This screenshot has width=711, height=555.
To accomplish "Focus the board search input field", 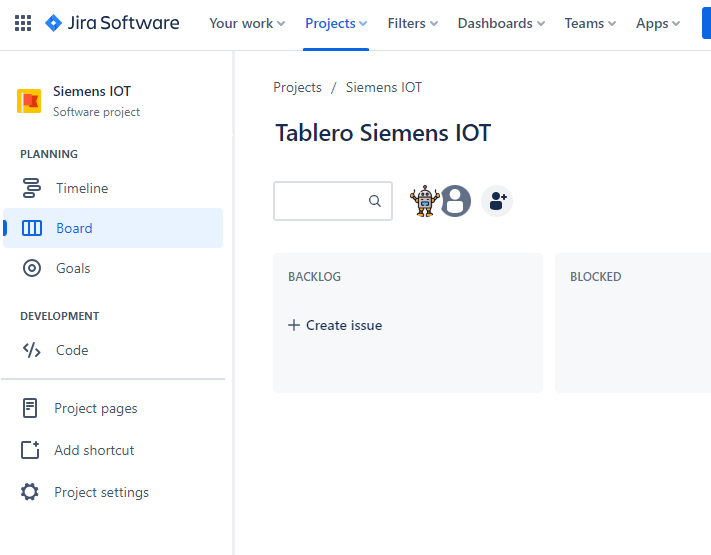I will [333, 201].
